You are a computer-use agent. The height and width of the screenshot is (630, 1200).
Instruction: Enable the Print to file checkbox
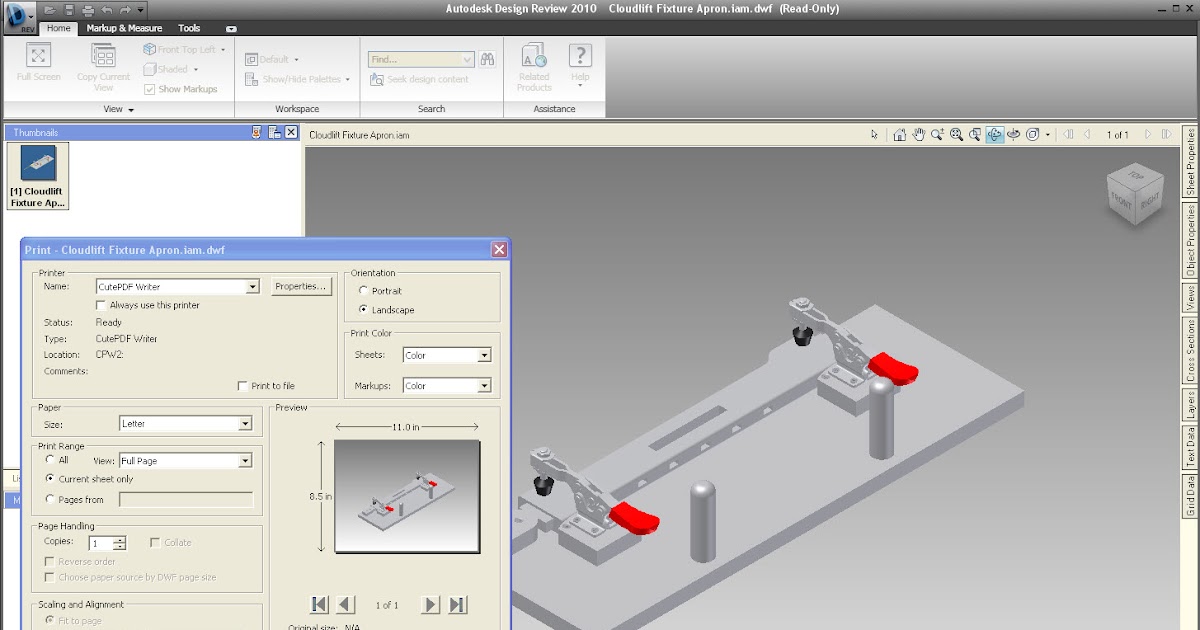[x=240, y=385]
